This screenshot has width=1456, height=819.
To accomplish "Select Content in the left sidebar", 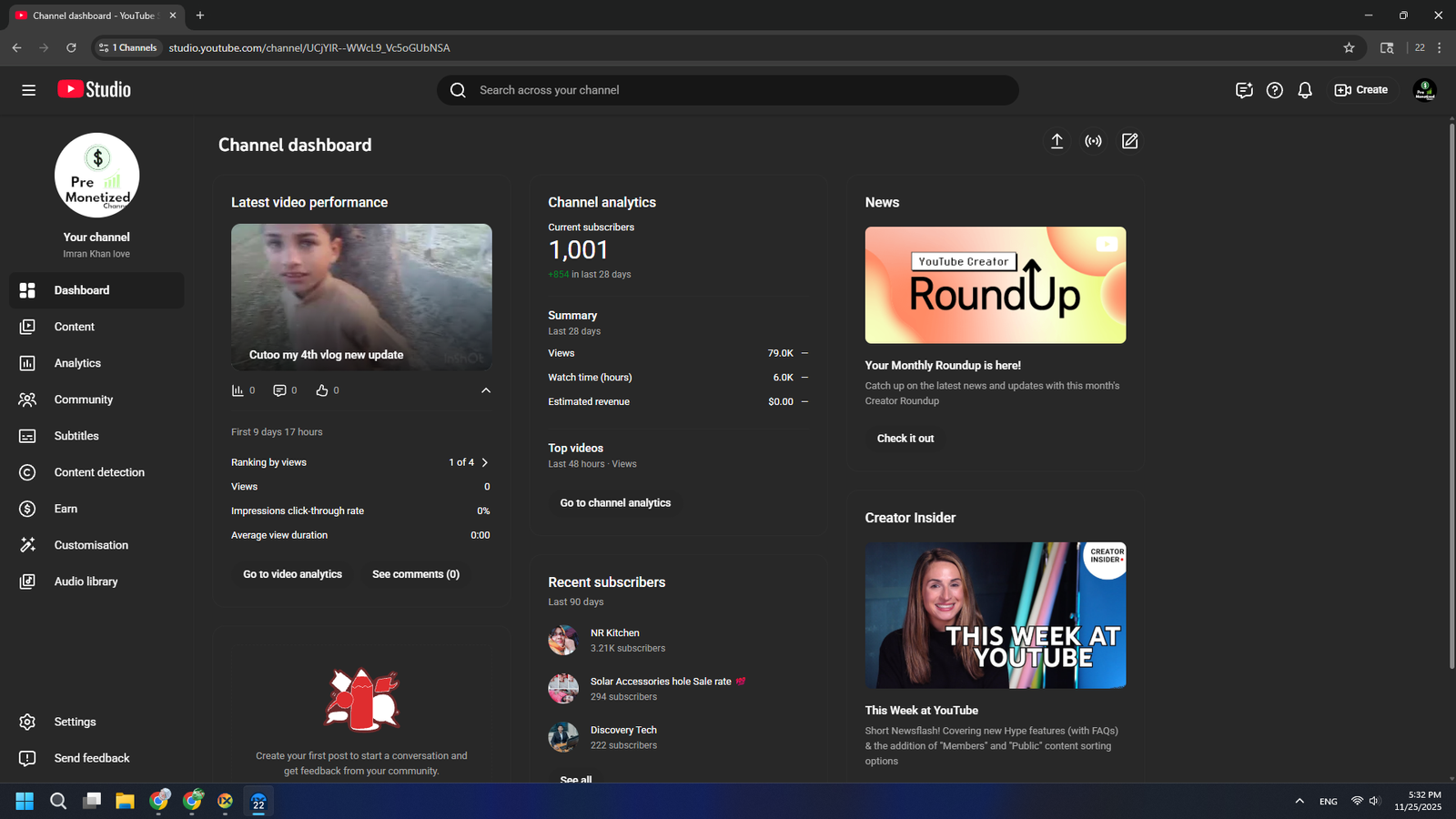I will click(x=74, y=327).
